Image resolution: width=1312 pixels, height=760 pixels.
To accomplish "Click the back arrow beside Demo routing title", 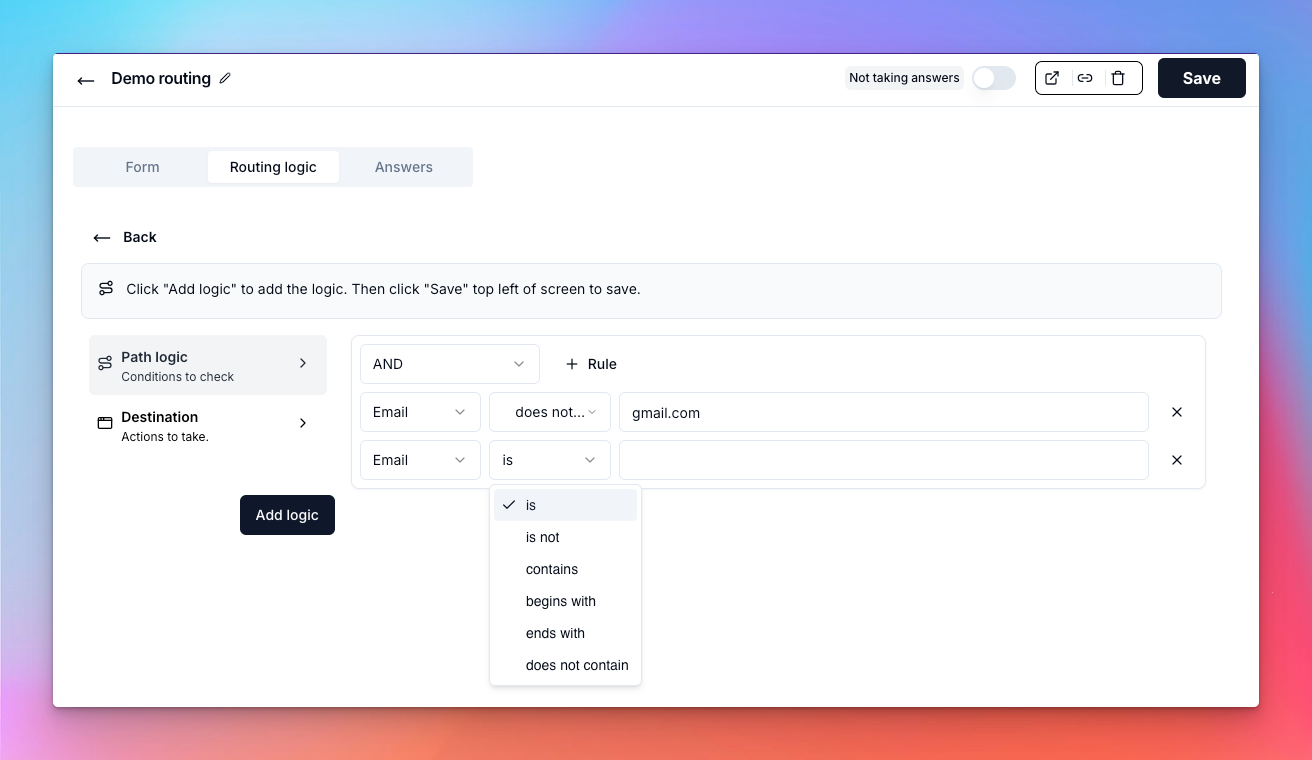I will (86, 80).
